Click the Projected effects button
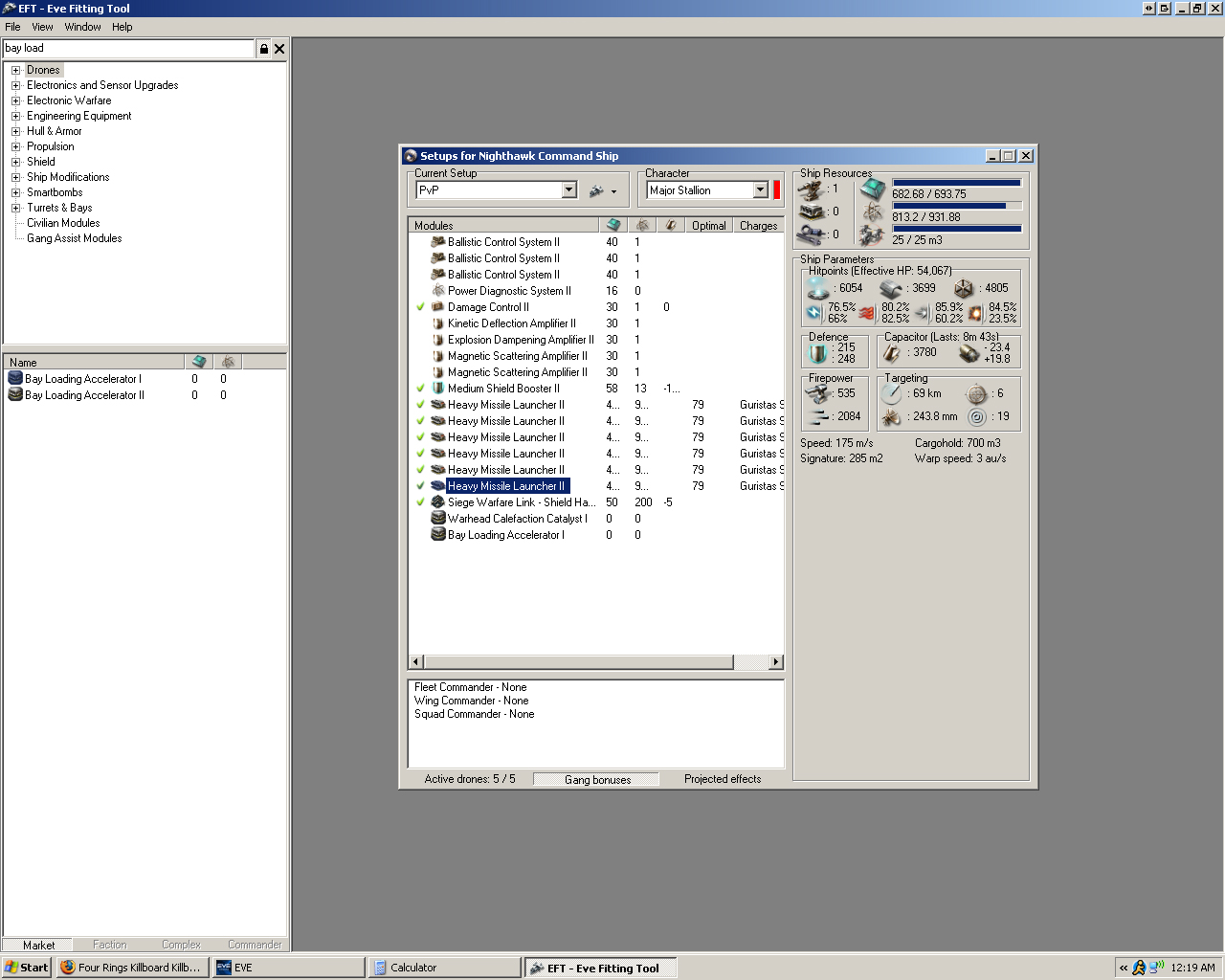This screenshot has height=980, width=1225. point(723,779)
